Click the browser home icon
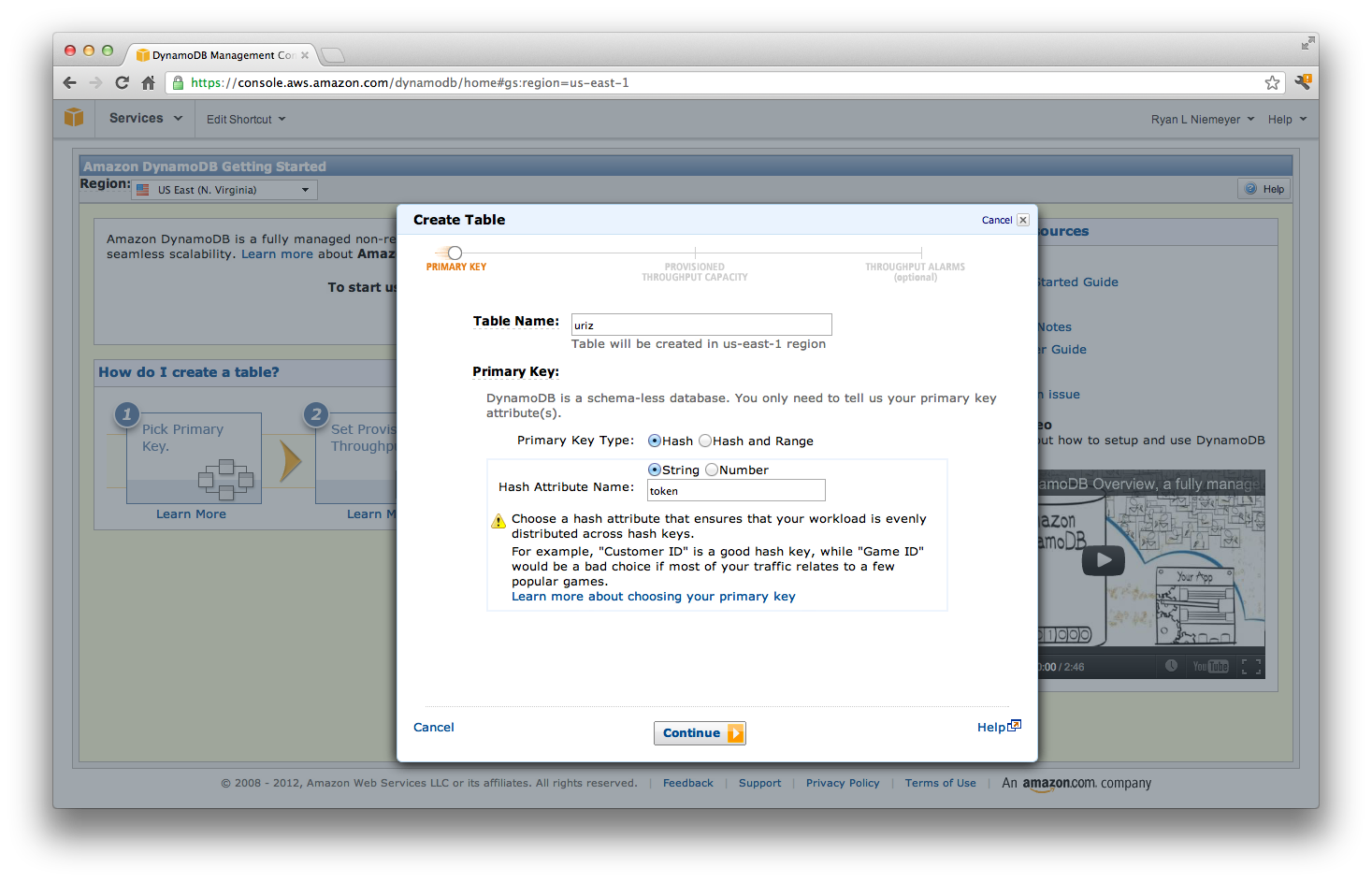1372x882 pixels. click(149, 82)
